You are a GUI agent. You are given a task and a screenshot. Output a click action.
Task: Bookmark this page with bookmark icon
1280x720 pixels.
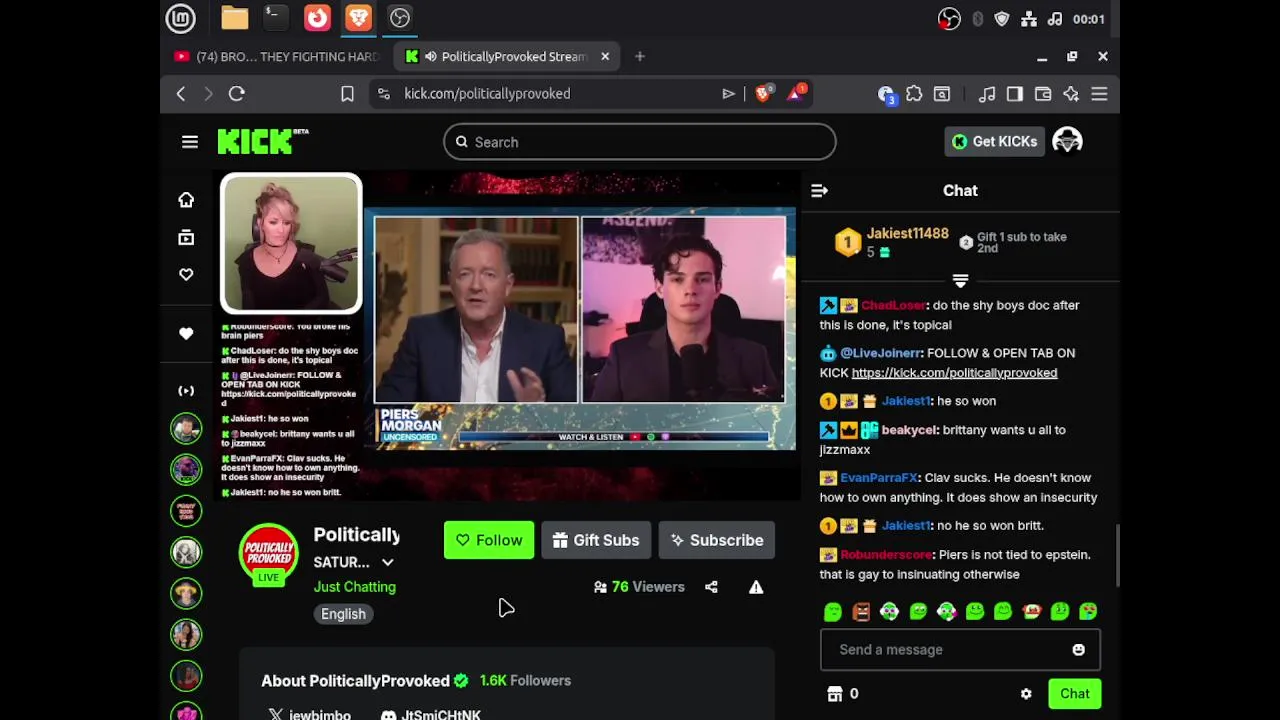click(347, 93)
